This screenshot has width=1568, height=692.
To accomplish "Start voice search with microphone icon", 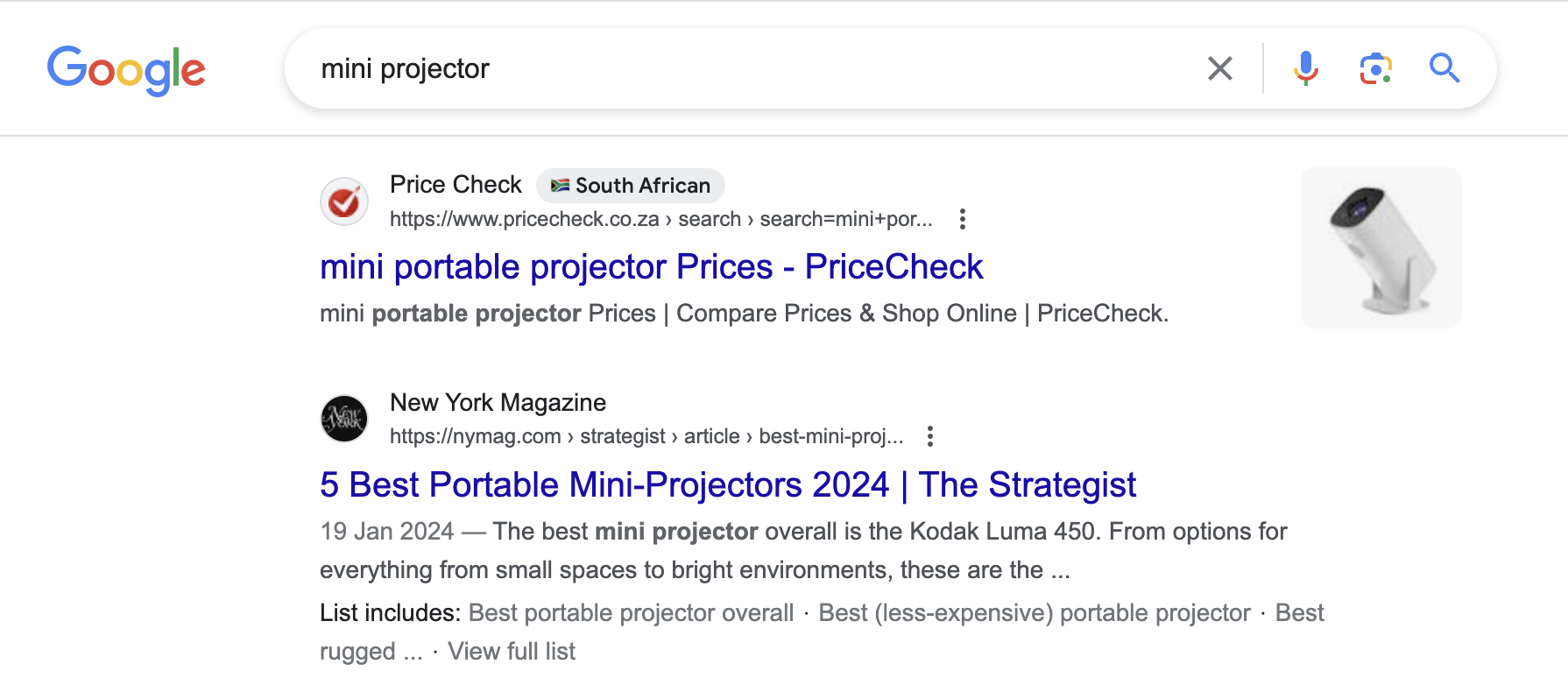I will (x=1305, y=68).
